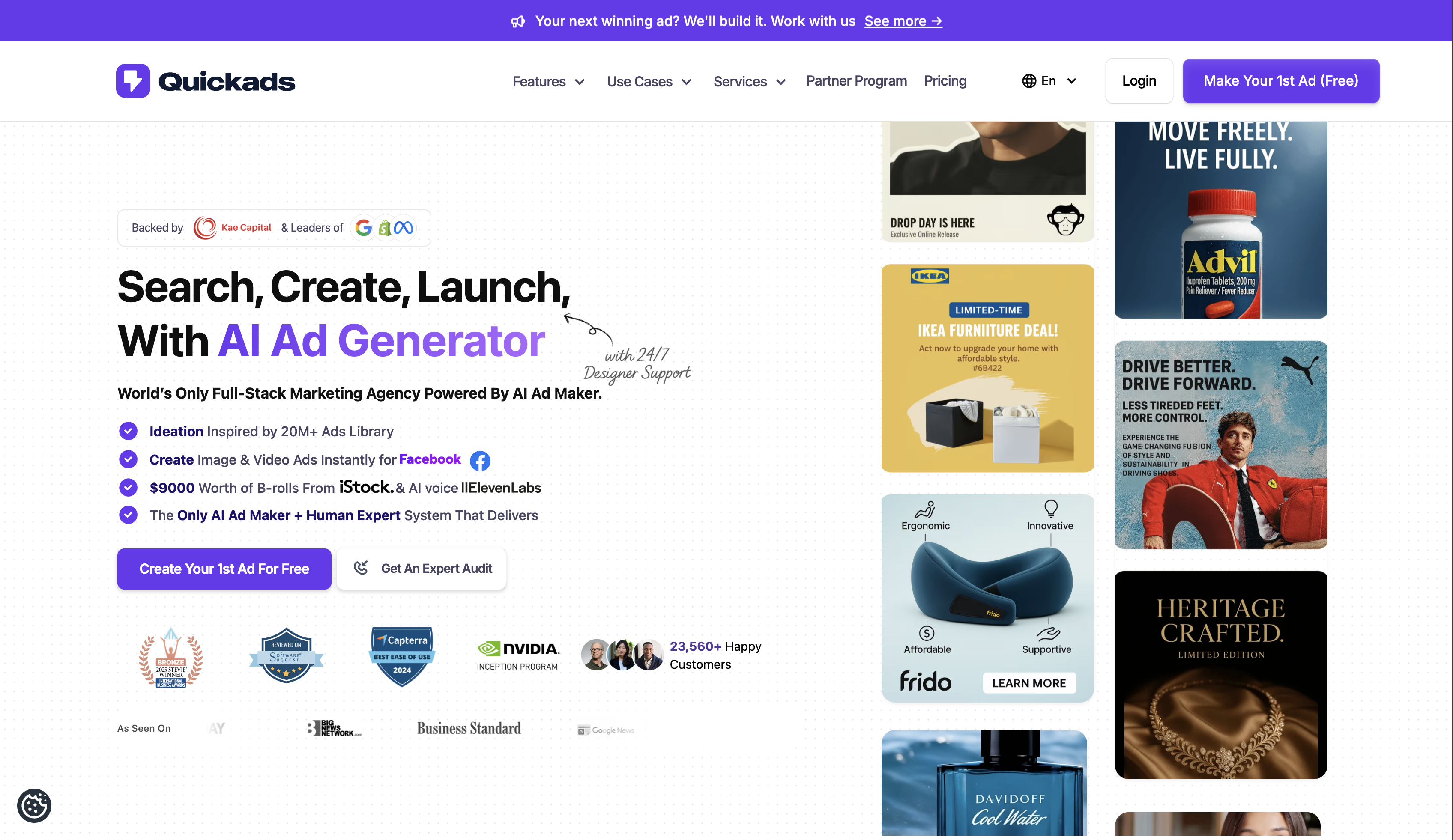Image resolution: width=1453 pixels, height=840 pixels.
Task: Click Create Your 1st Ad For Free
Action: coord(224,569)
